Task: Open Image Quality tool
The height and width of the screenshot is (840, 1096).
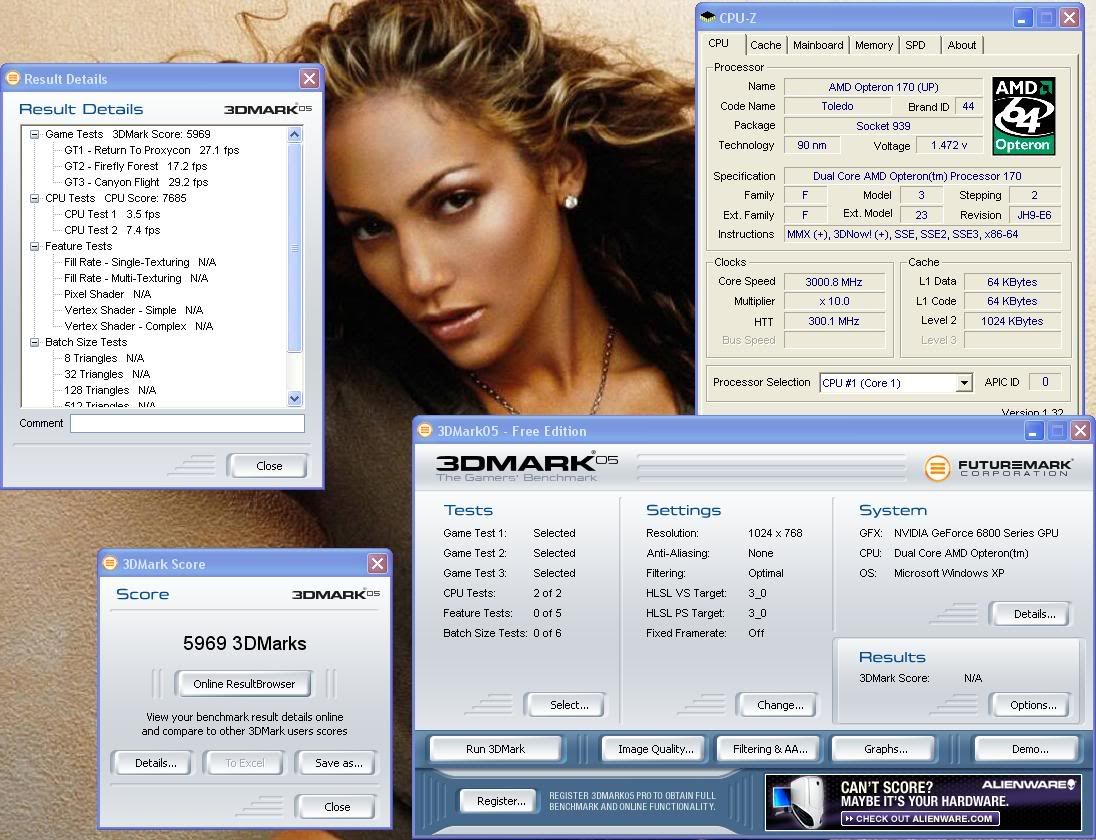Action: pos(656,749)
